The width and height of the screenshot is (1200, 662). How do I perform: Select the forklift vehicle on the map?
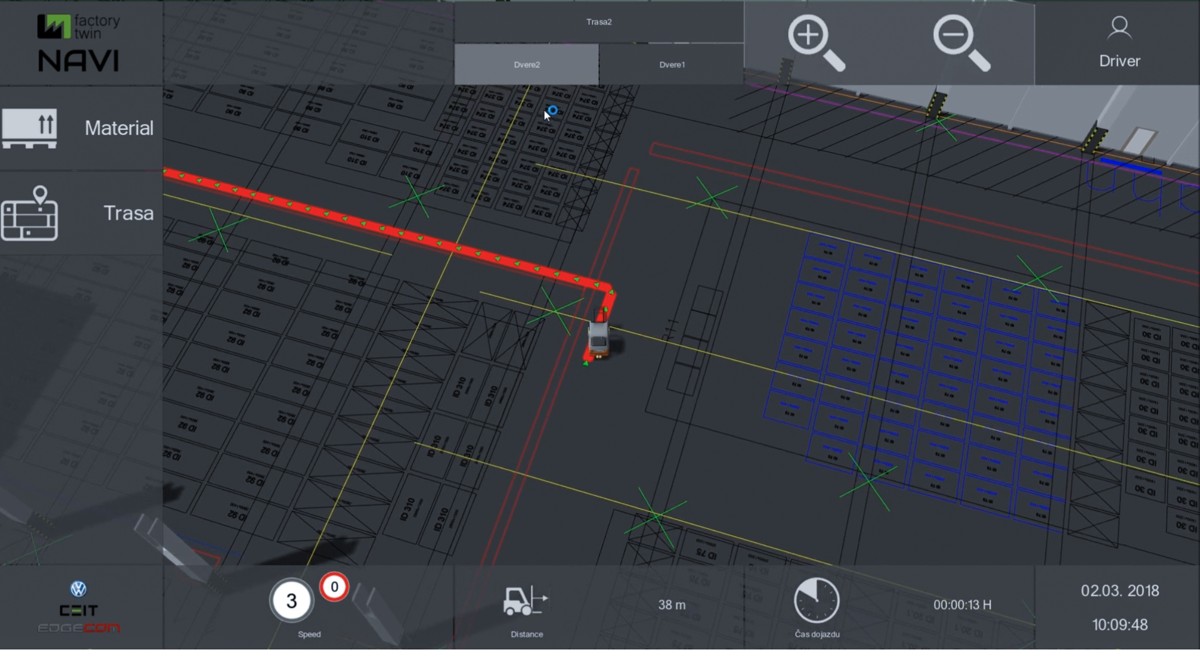coord(599,337)
